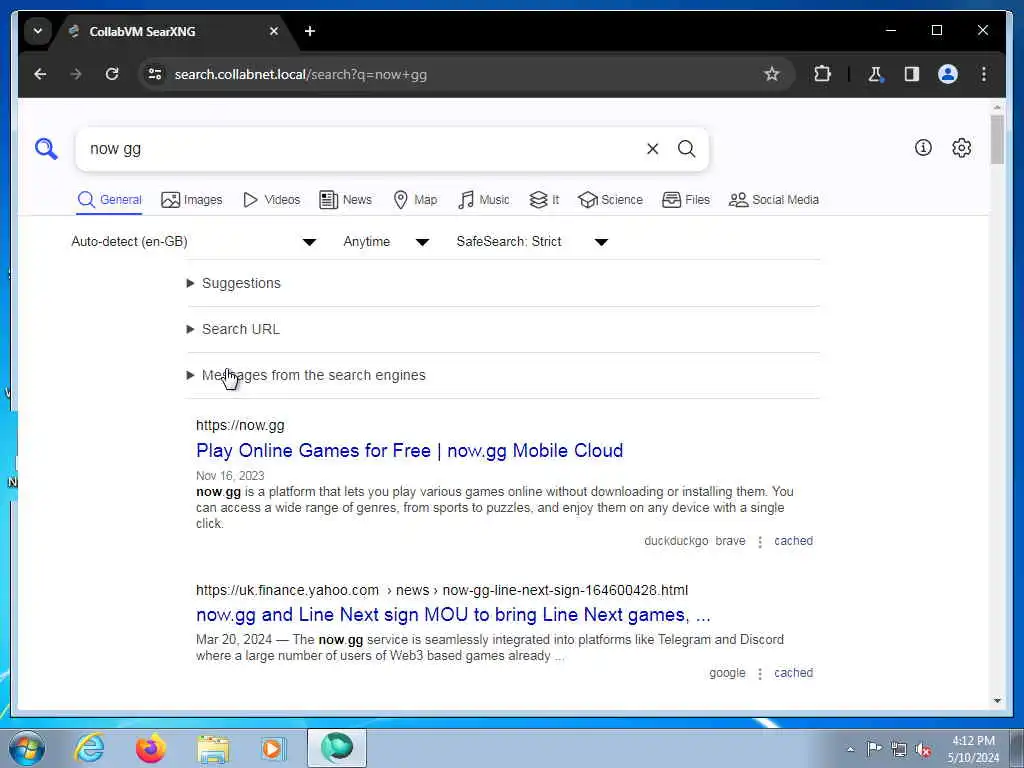Open Chrome Labs flask icon

click(x=875, y=74)
